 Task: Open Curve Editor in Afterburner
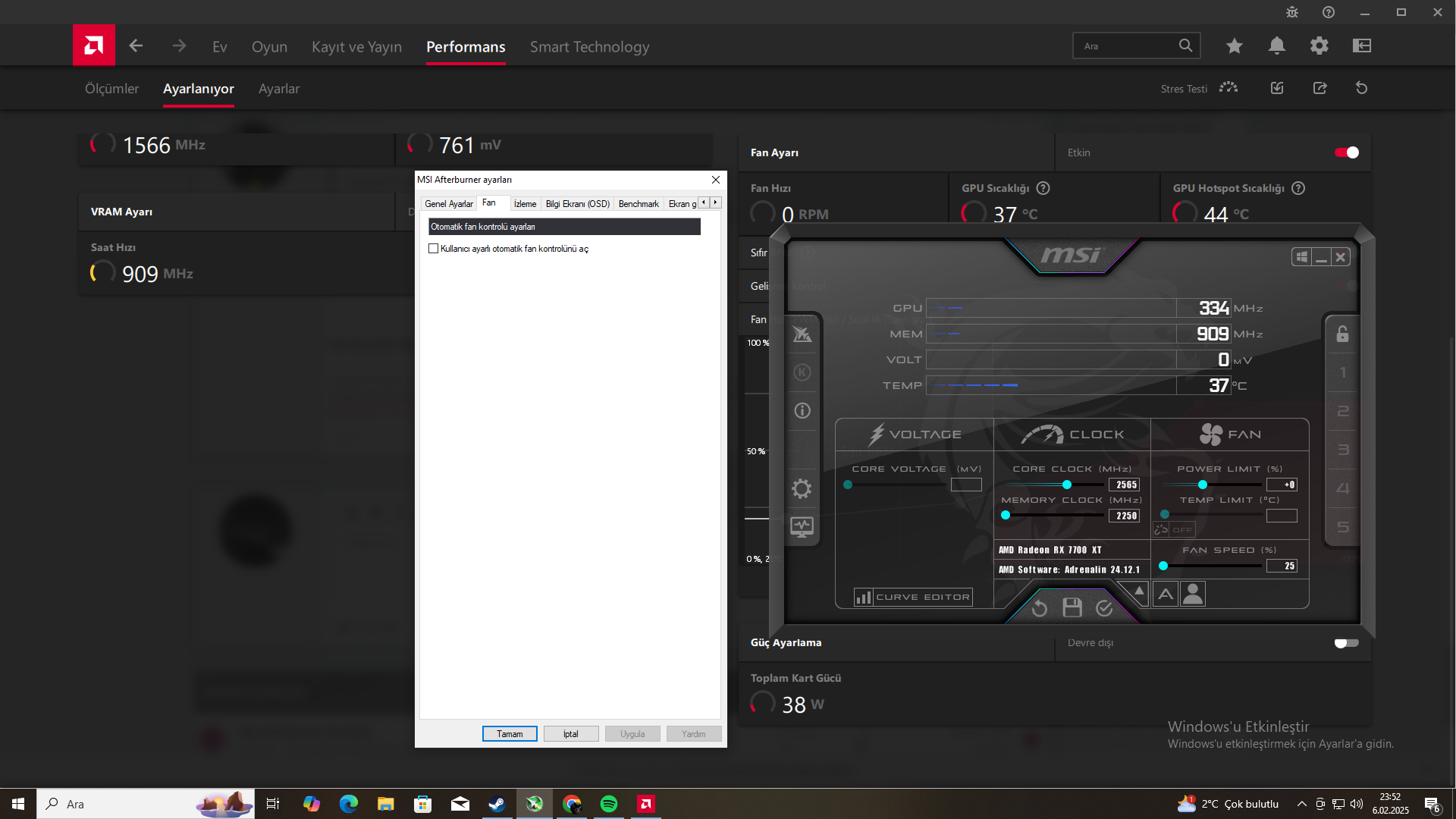point(913,598)
